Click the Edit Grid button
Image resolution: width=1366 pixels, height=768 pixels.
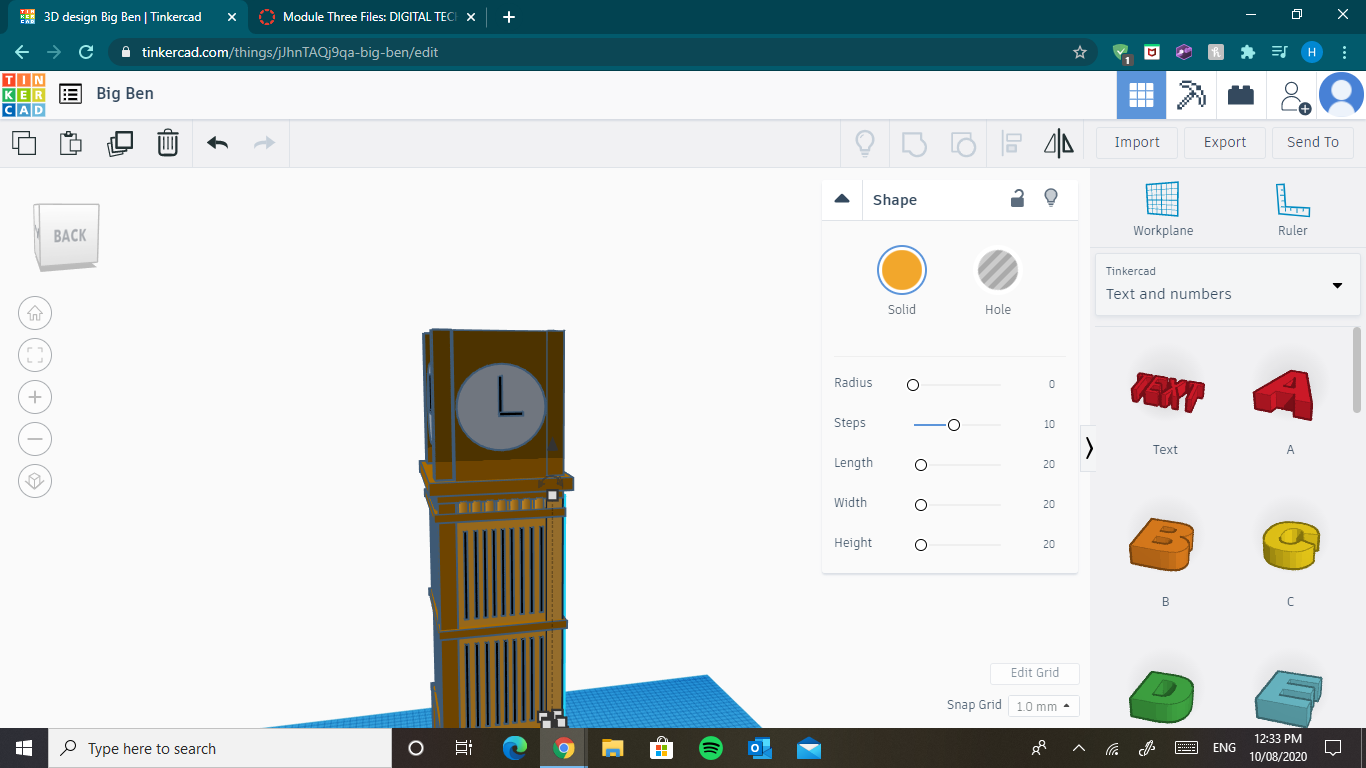1035,673
